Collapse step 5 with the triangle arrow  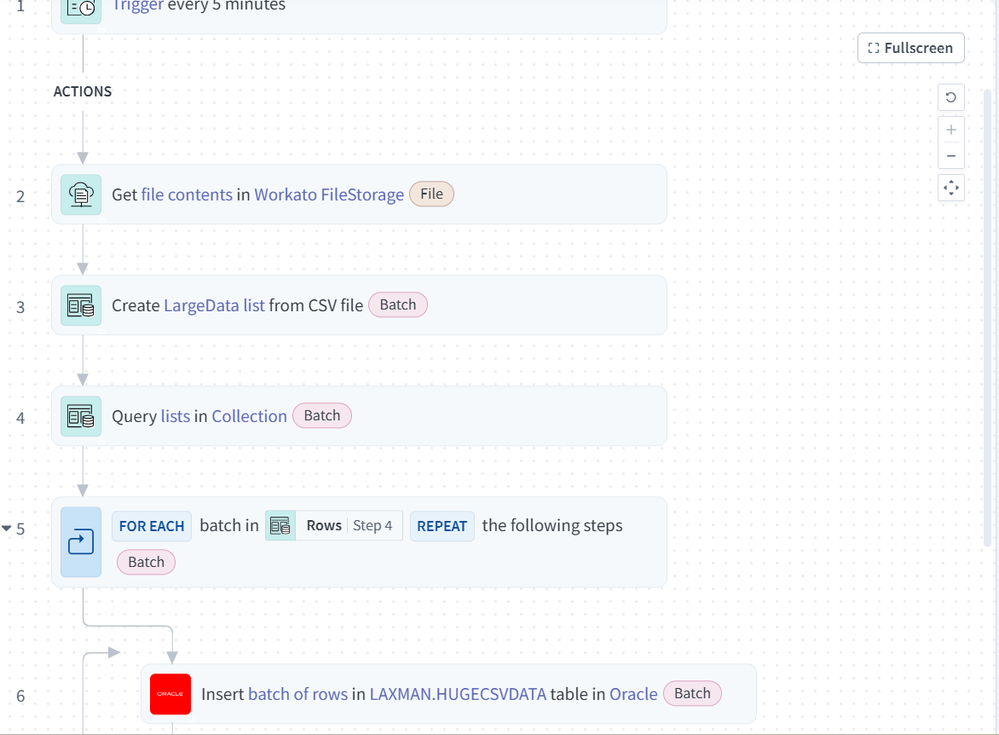(6, 528)
